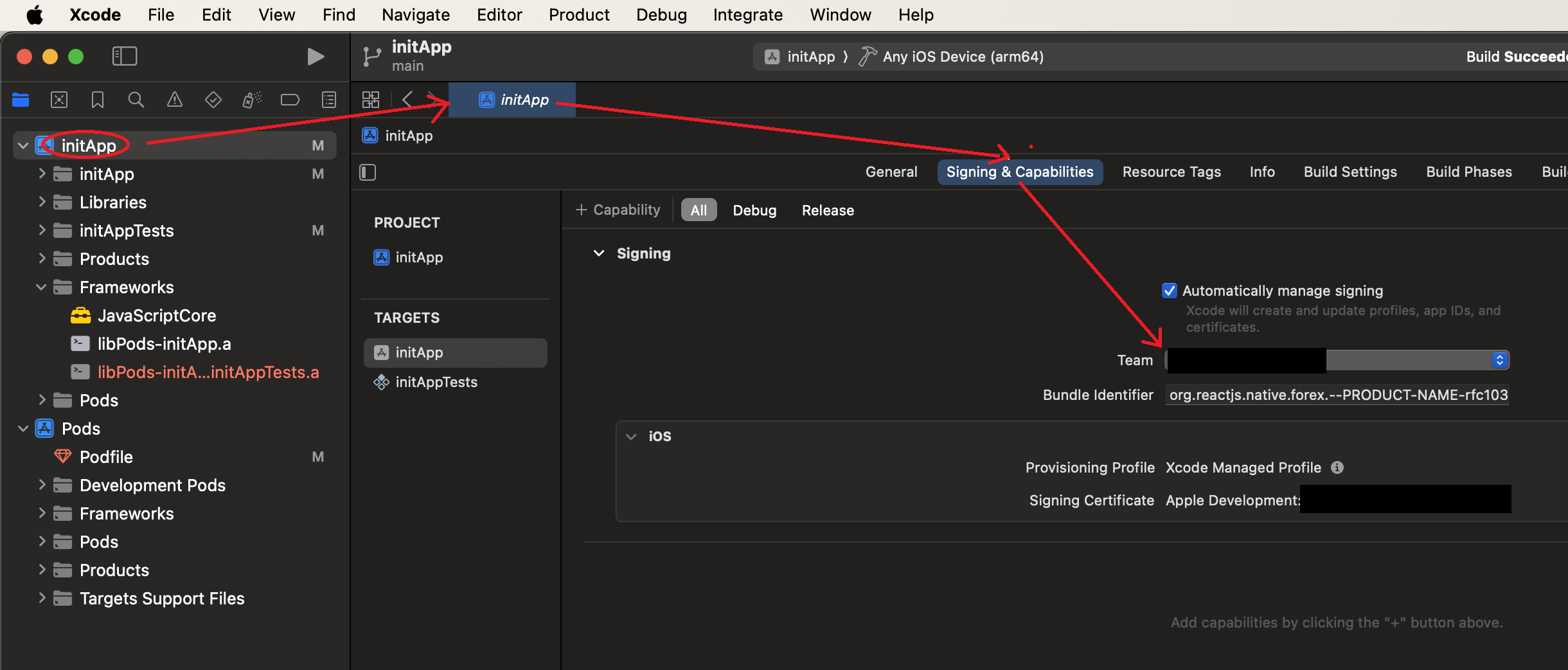Expand the Libraries folder
Image resolution: width=1568 pixels, height=670 pixels.
pyautogui.click(x=41, y=202)
